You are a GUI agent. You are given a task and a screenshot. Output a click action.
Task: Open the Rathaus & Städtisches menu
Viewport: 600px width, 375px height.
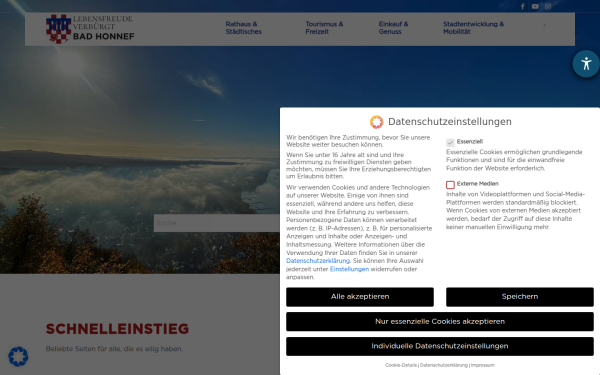(243, 28)
